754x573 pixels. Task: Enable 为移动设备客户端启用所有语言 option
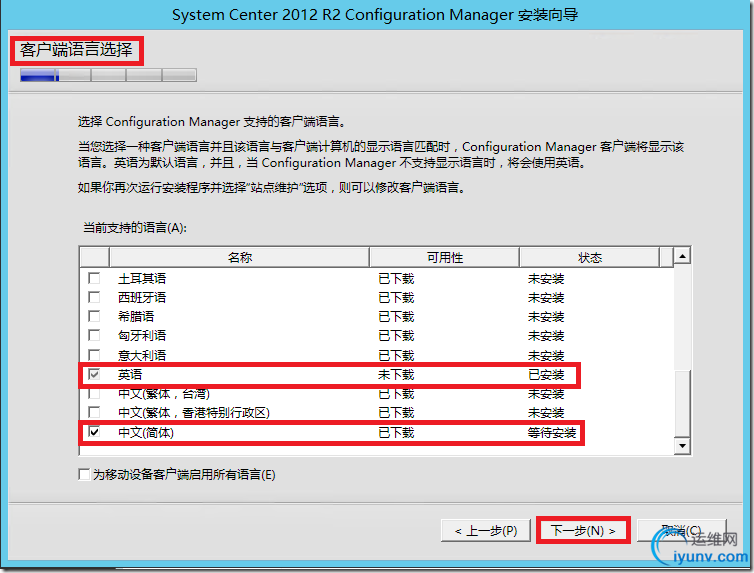tap(84, 474)
